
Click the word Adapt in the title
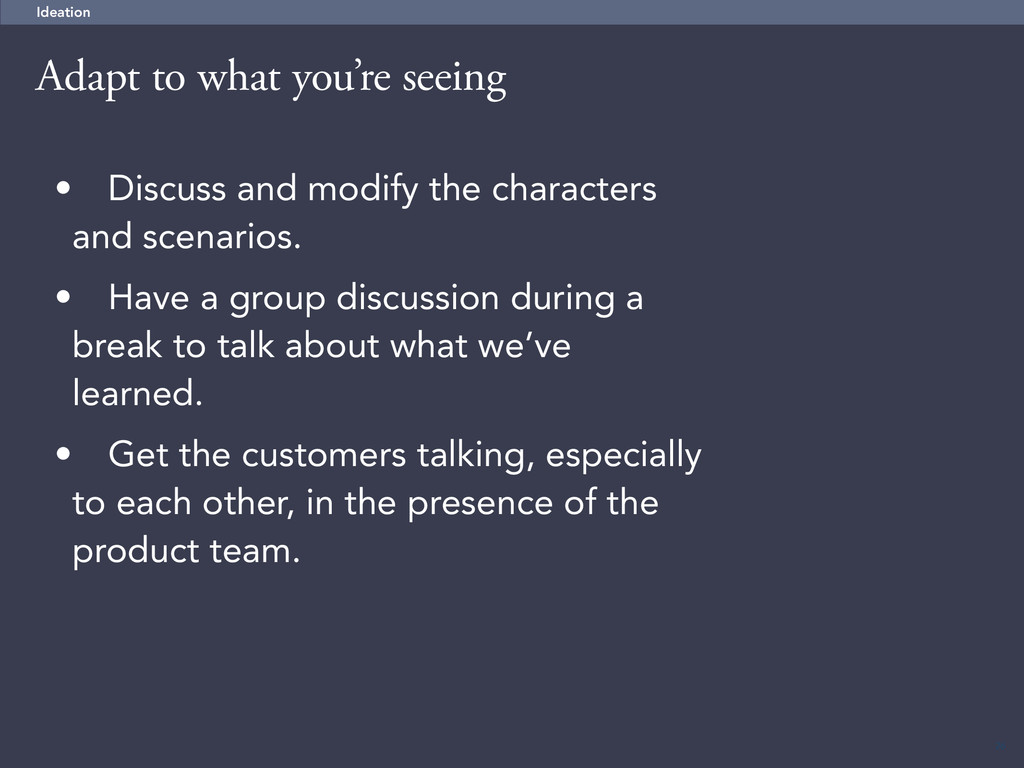(x=88, y=78)
